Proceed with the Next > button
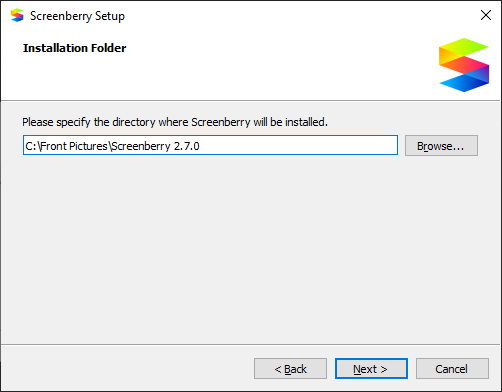The height and width of the screenshot is (392, 502). coord(371,369)
